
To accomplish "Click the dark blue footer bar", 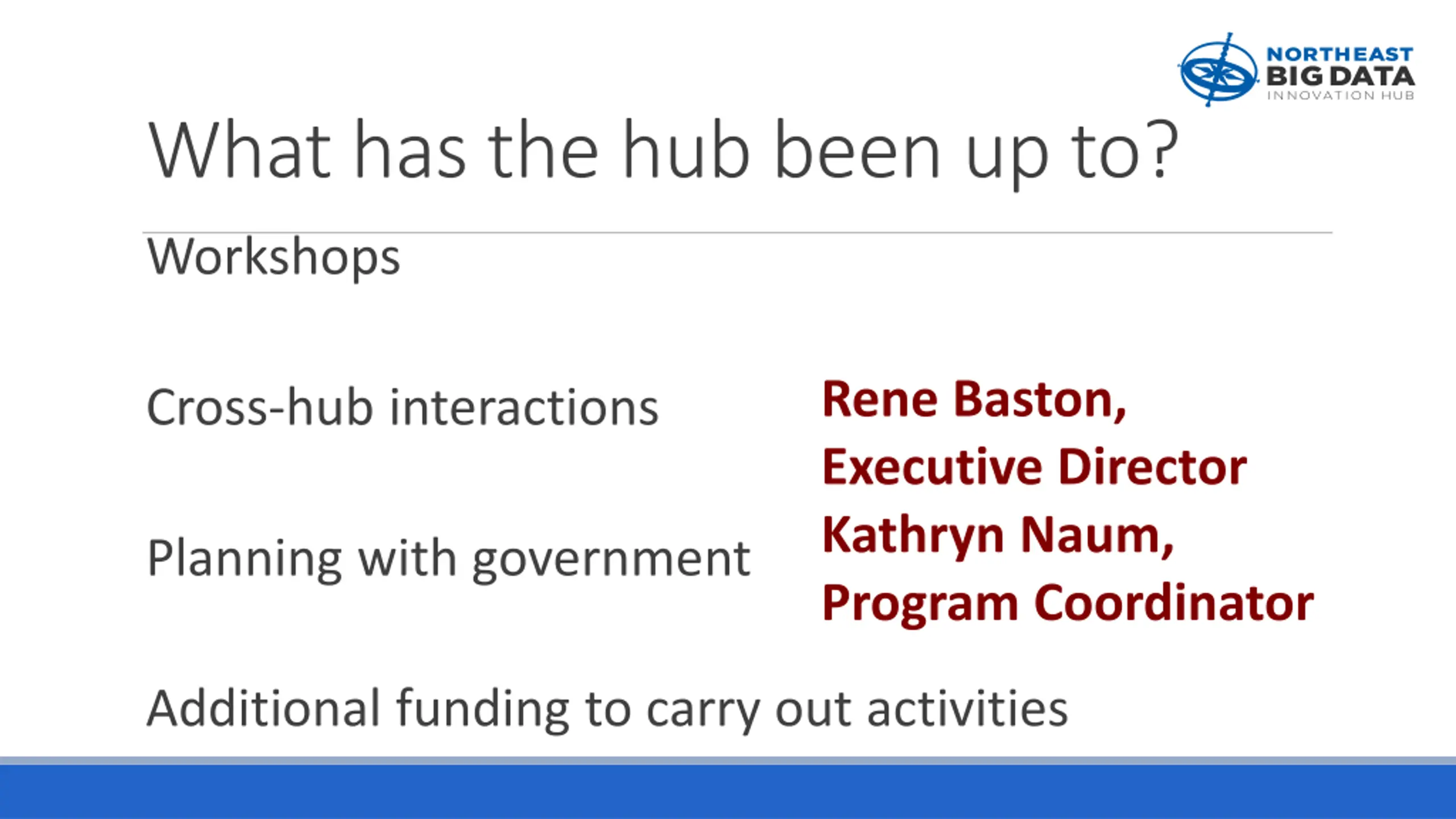I will 728,792.
